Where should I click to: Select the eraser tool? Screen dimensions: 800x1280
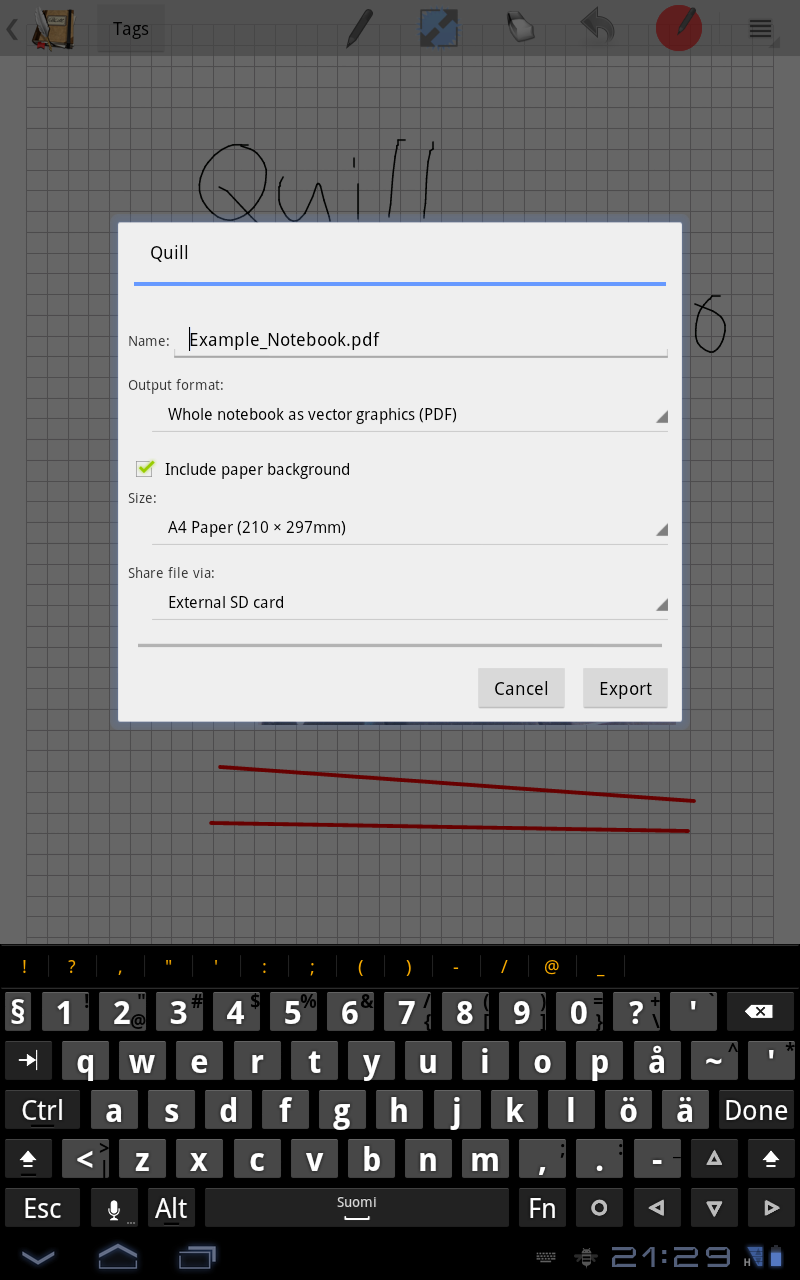pyautogui.click(x=520, y=28)
